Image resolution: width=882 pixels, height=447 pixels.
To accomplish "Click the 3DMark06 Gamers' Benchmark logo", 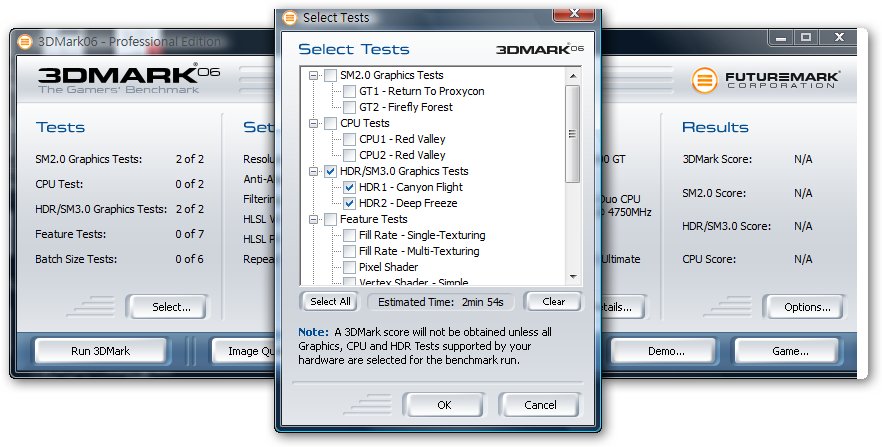I will tap(128, 80).
